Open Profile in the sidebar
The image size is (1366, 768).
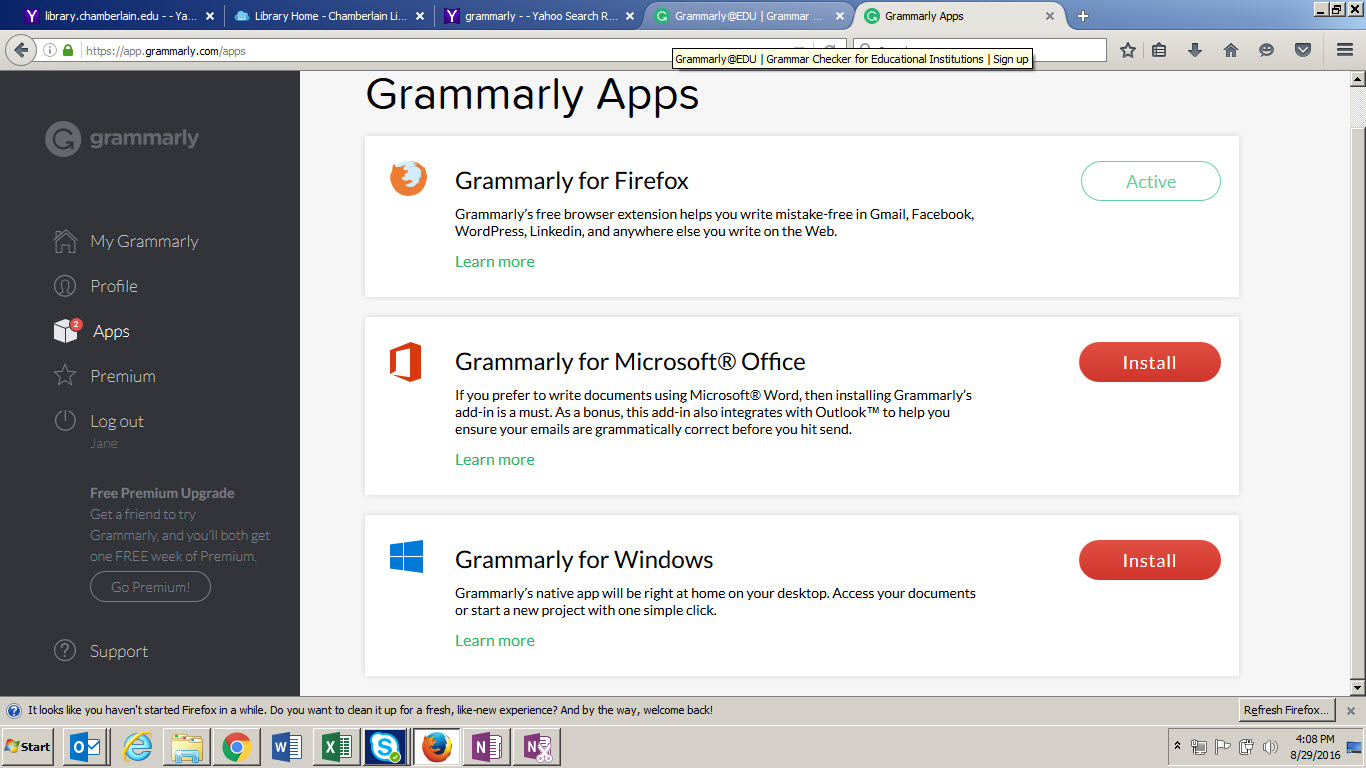pyautogui.click(x=114, y=286)
